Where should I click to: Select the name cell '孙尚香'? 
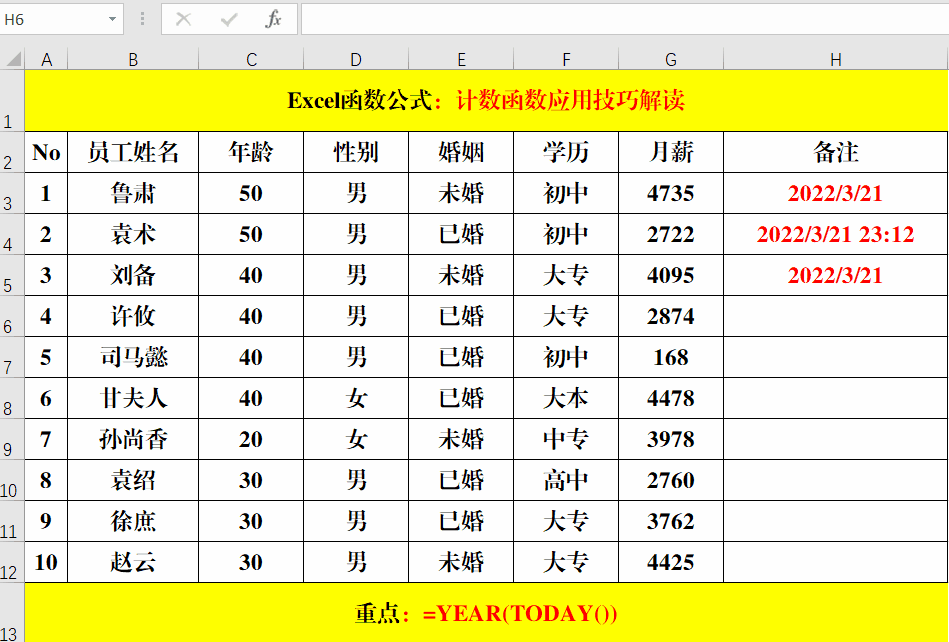(133, 439)
